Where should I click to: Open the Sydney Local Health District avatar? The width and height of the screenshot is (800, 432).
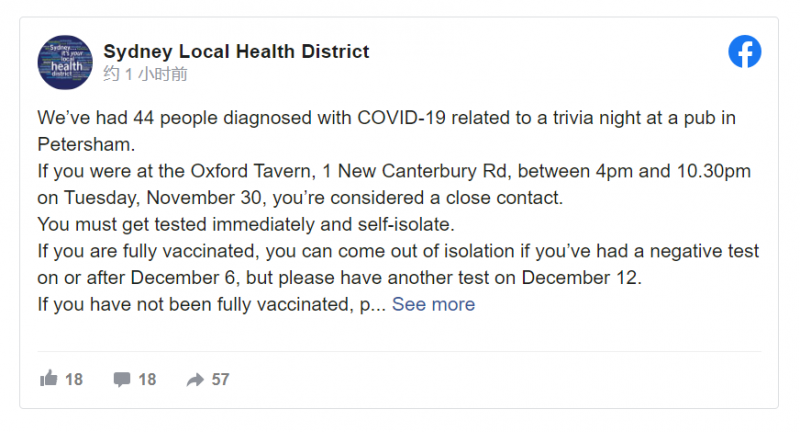pyautogui.click(x=65, y=62)
